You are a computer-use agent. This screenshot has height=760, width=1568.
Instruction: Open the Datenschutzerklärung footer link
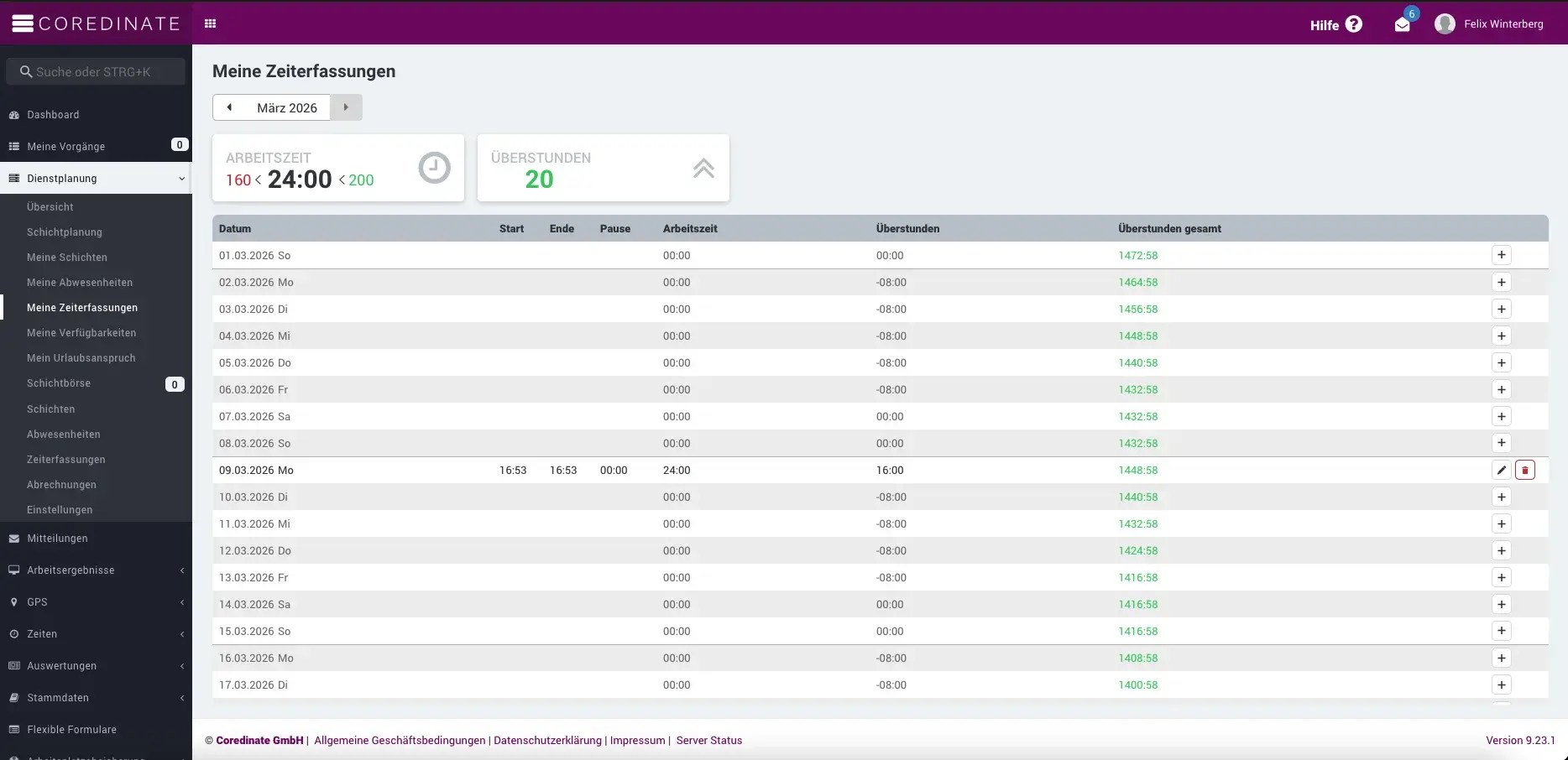[547, 741]
